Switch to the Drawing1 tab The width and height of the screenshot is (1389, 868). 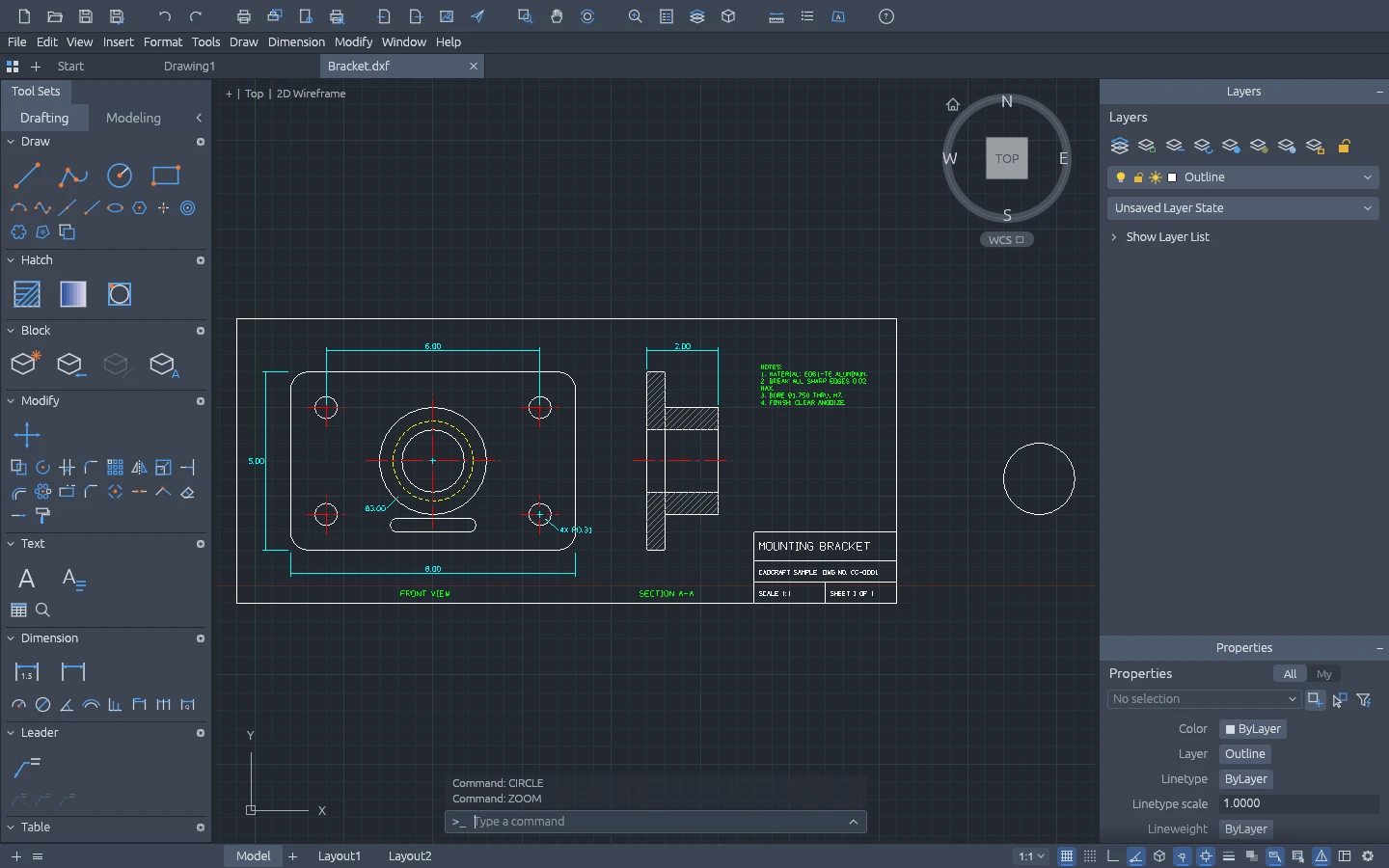point(189,67)
